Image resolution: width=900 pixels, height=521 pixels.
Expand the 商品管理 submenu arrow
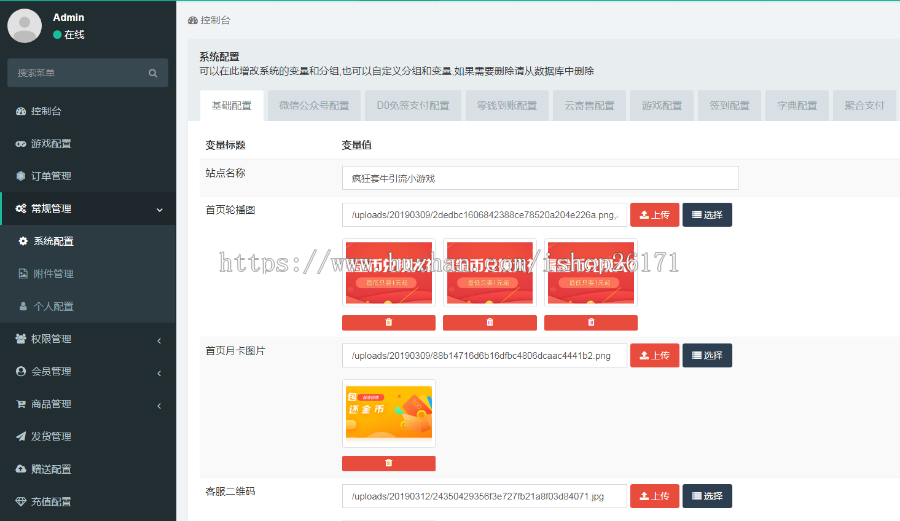(159, 406)
